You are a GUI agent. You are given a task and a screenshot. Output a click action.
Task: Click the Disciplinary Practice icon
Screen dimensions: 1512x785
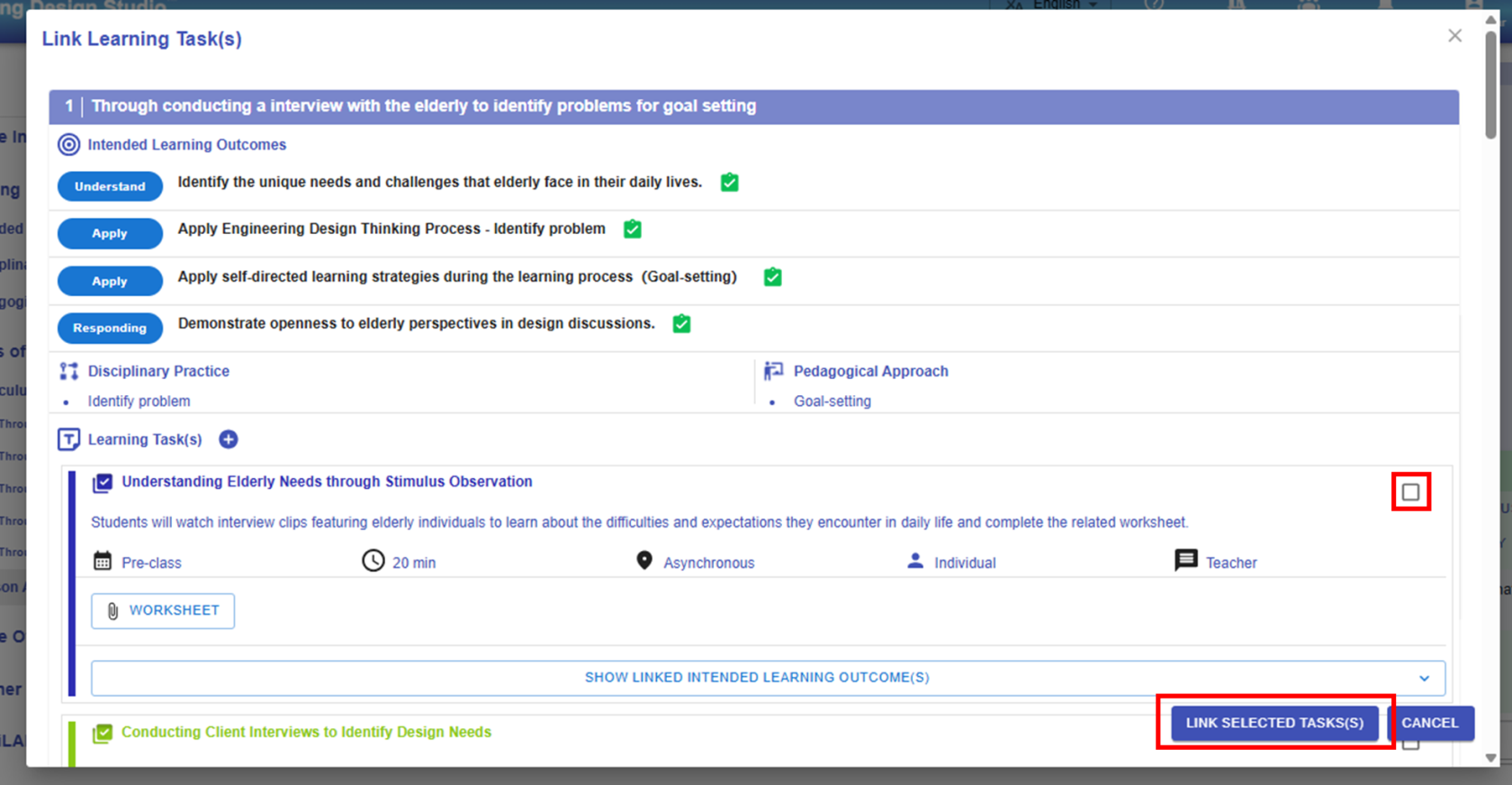coord(68,371)
